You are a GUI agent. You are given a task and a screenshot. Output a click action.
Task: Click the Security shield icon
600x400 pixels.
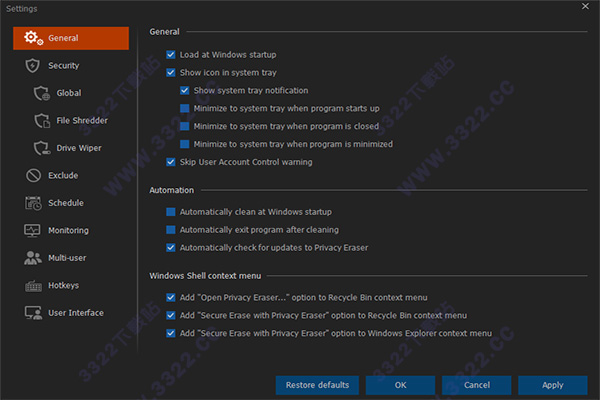point(31,66)
